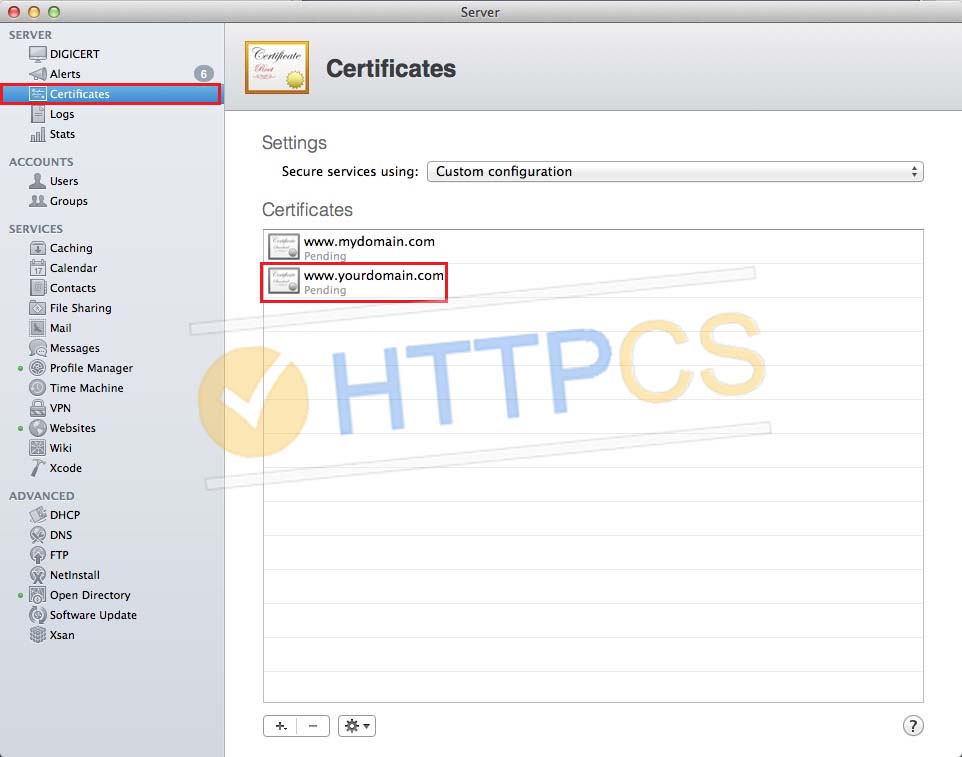Click the ACCOUNTS section header
The height and width of the screenshot is (757, 962).
[40, 162]
